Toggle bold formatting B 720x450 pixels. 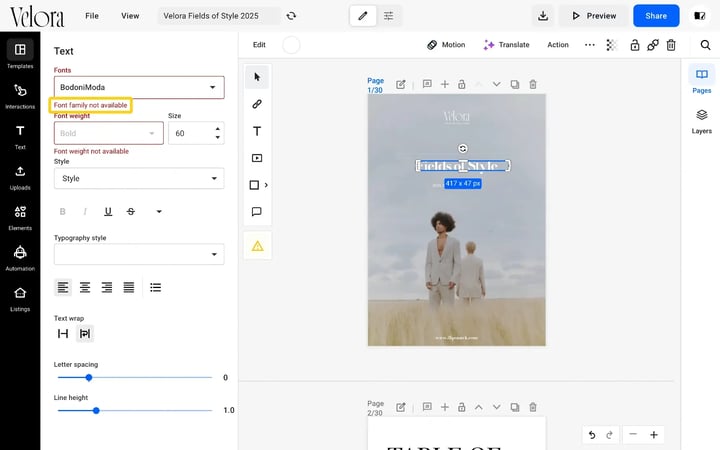click(x=63, y=212)
